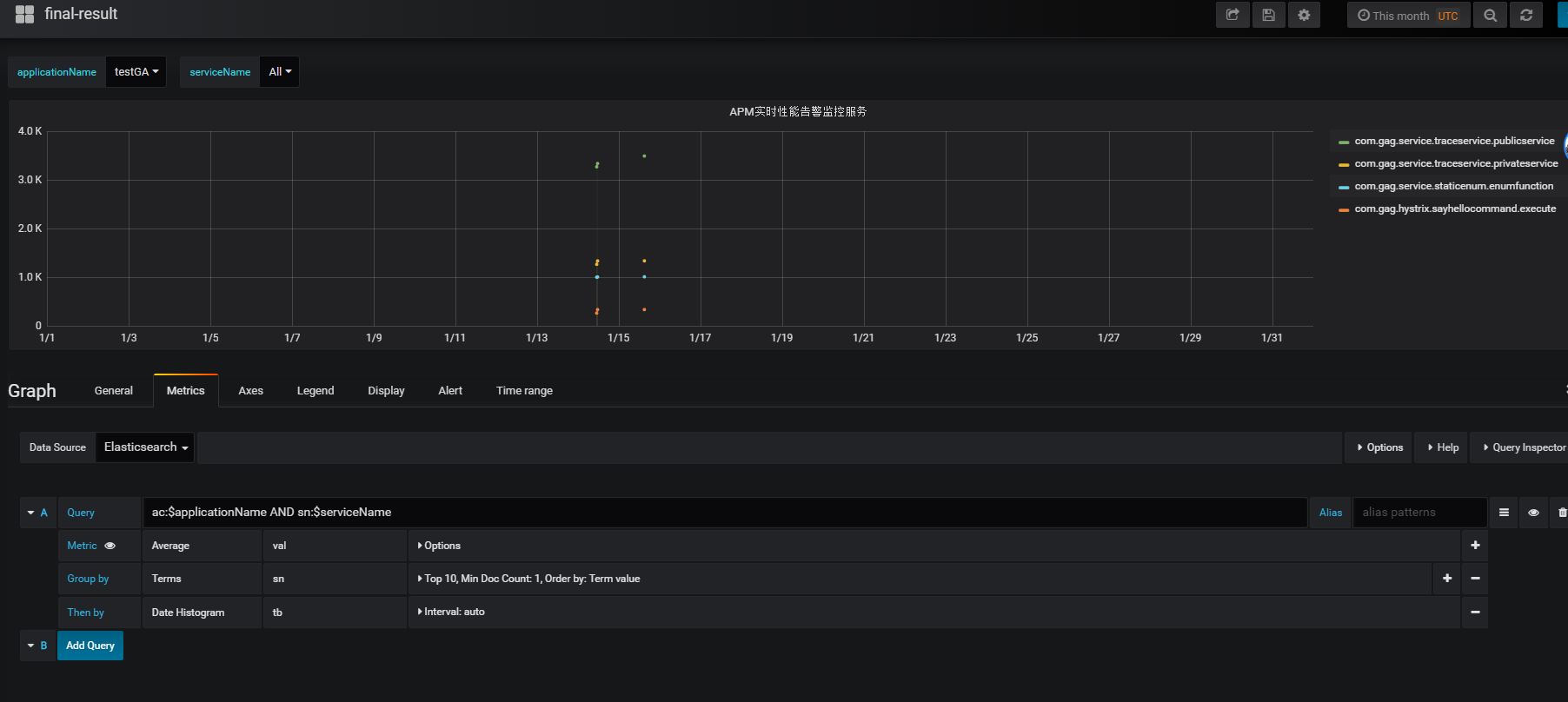The width and height of the screenshot is (1568, 702).
Task: Click the Date Histogram type
Action: [202, 613]
